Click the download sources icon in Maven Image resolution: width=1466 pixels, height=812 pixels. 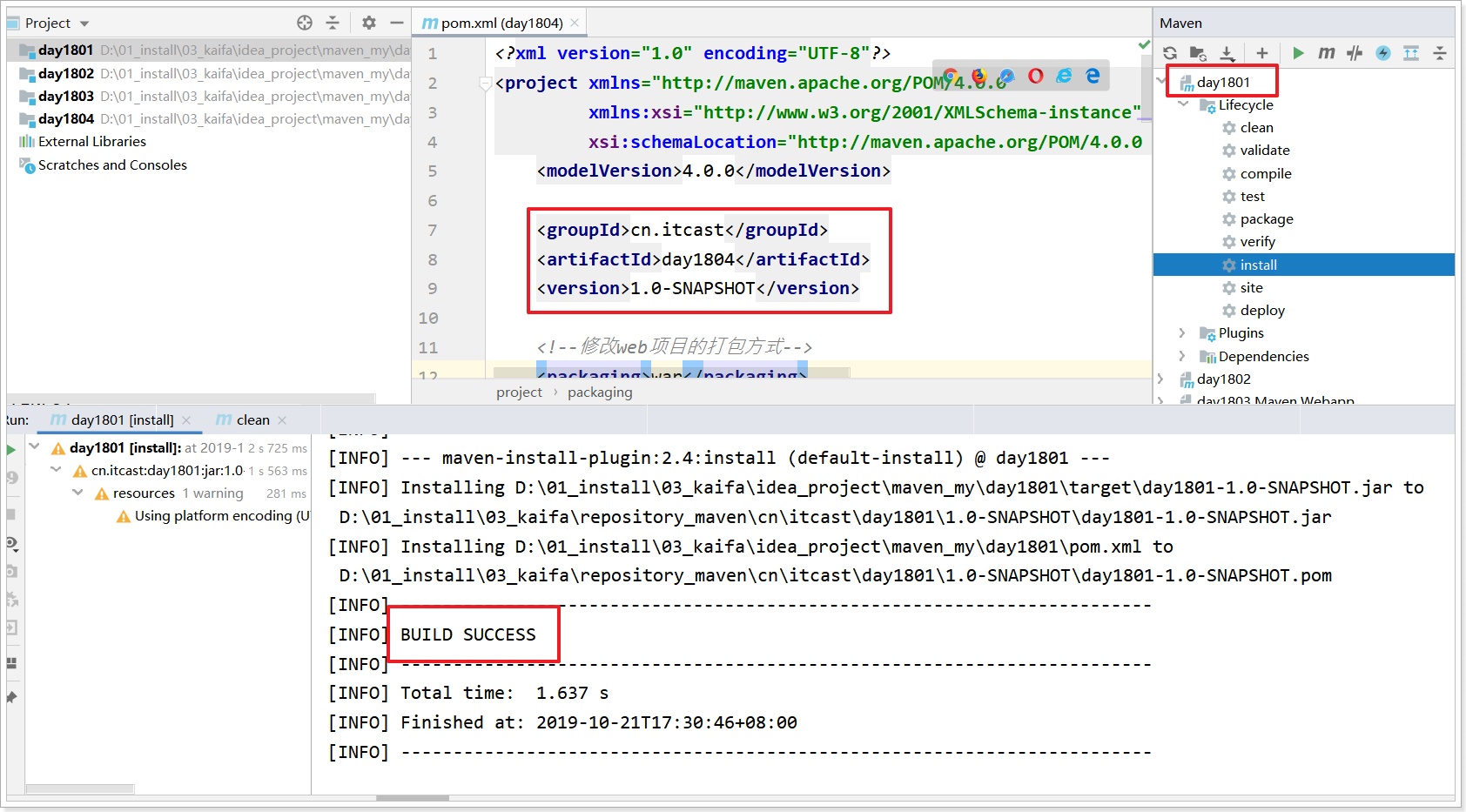1227,53
